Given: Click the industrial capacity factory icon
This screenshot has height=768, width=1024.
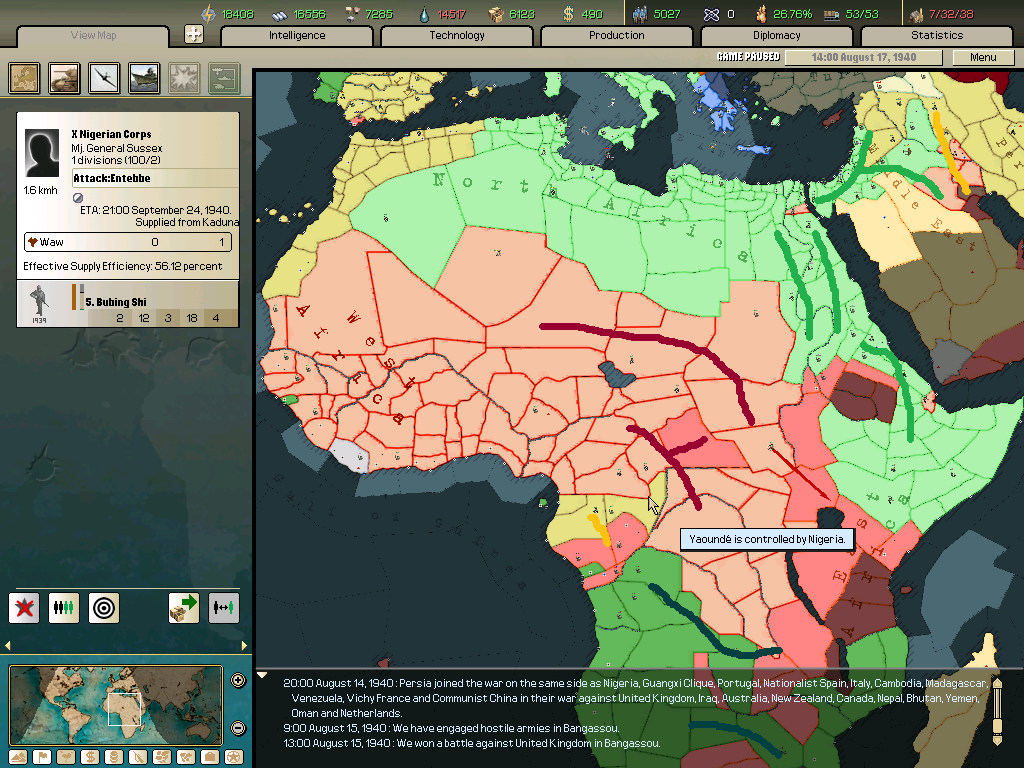Looking at the screenshot, I should tap(916, 14).
